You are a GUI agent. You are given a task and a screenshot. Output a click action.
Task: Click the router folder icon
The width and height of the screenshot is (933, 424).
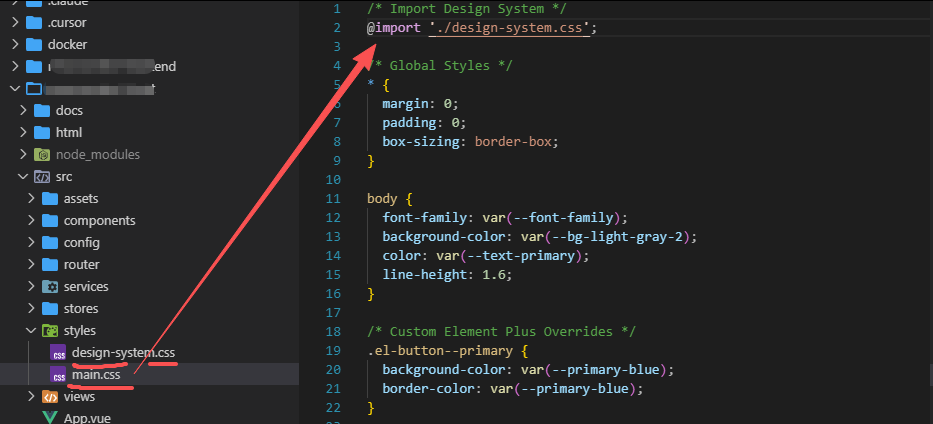tap(50, 265)
